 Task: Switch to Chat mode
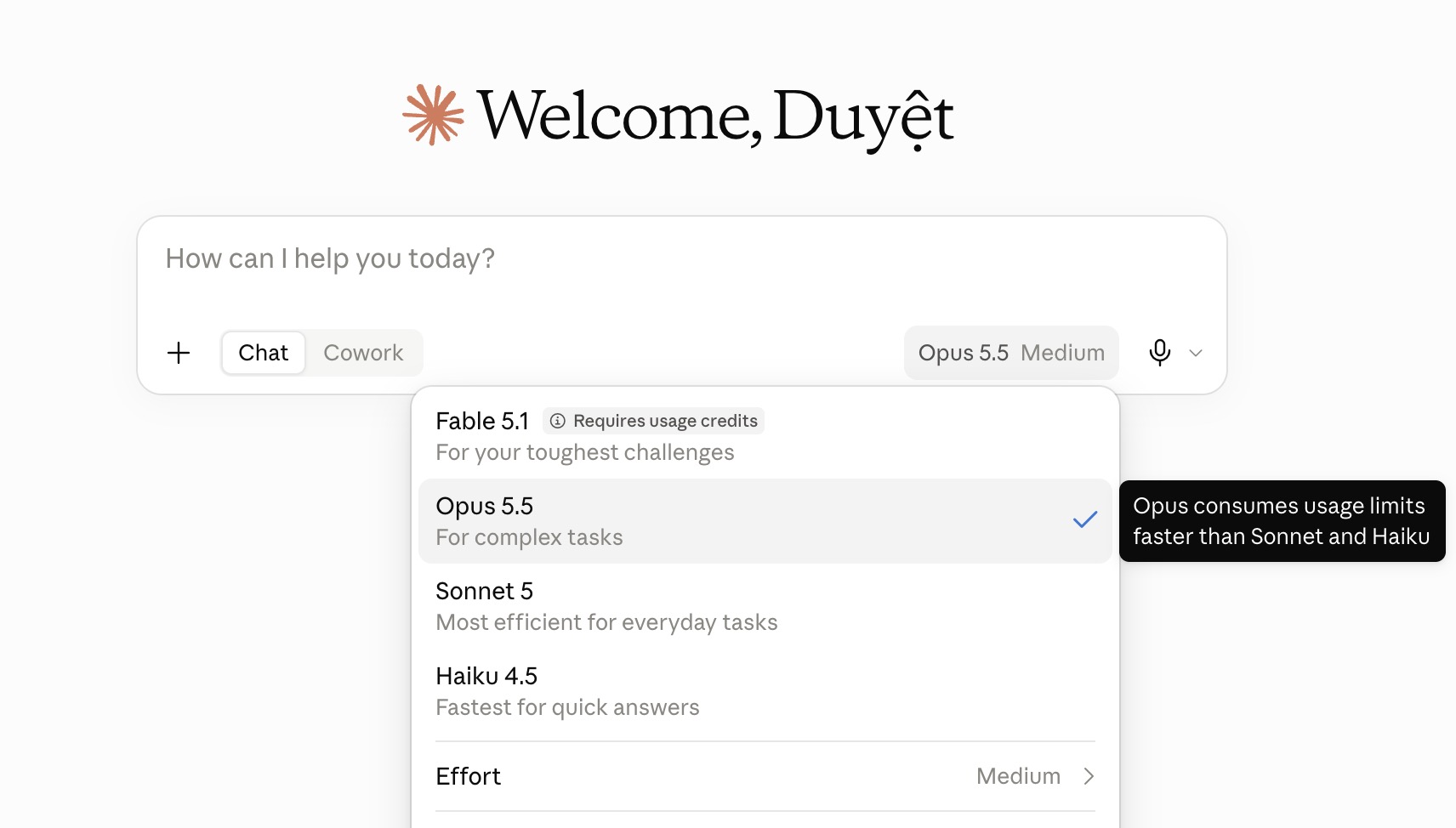264,353
